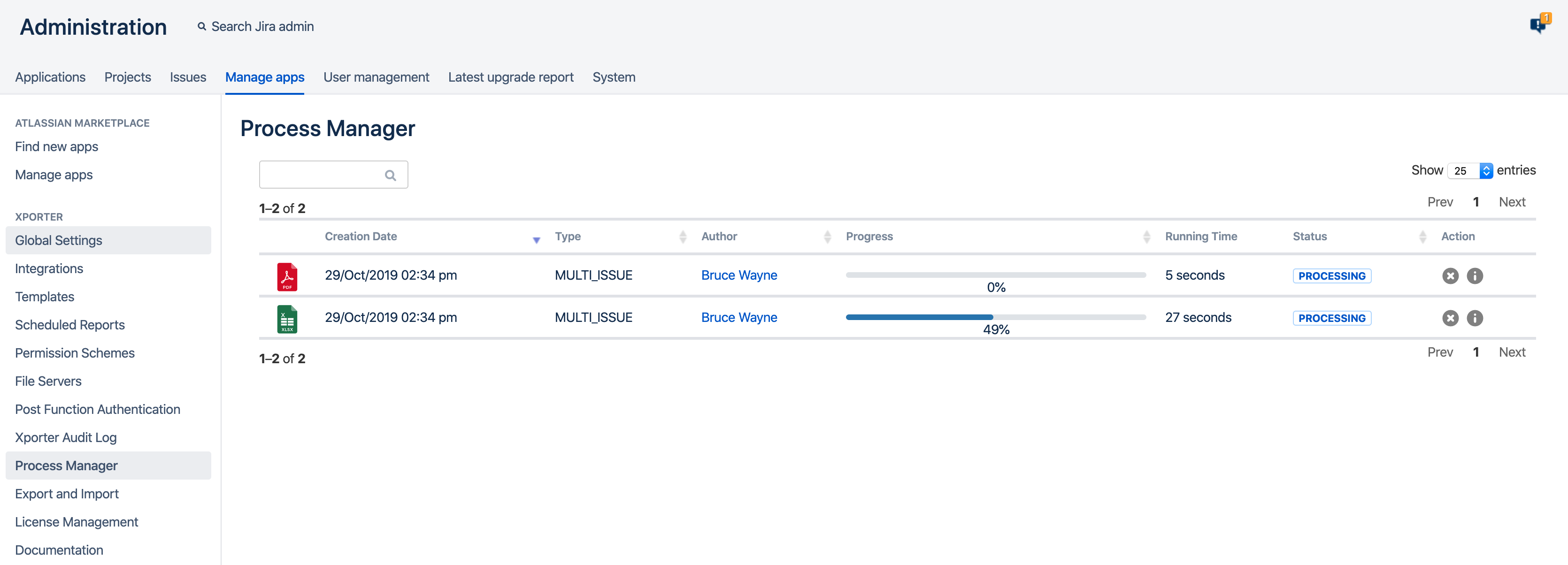Cancel the 0% progress PDF process

pyautogui.click(x=1450, y=276)
